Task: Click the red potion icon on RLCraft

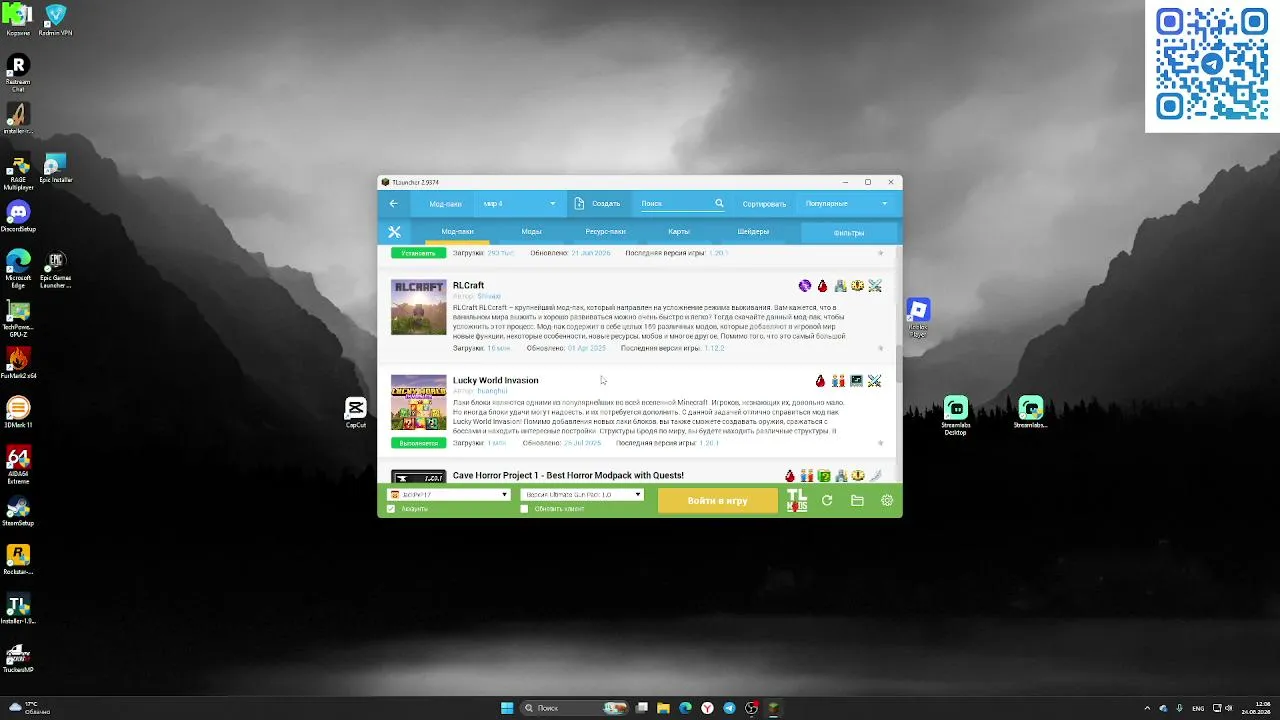Action: [822, 286]
